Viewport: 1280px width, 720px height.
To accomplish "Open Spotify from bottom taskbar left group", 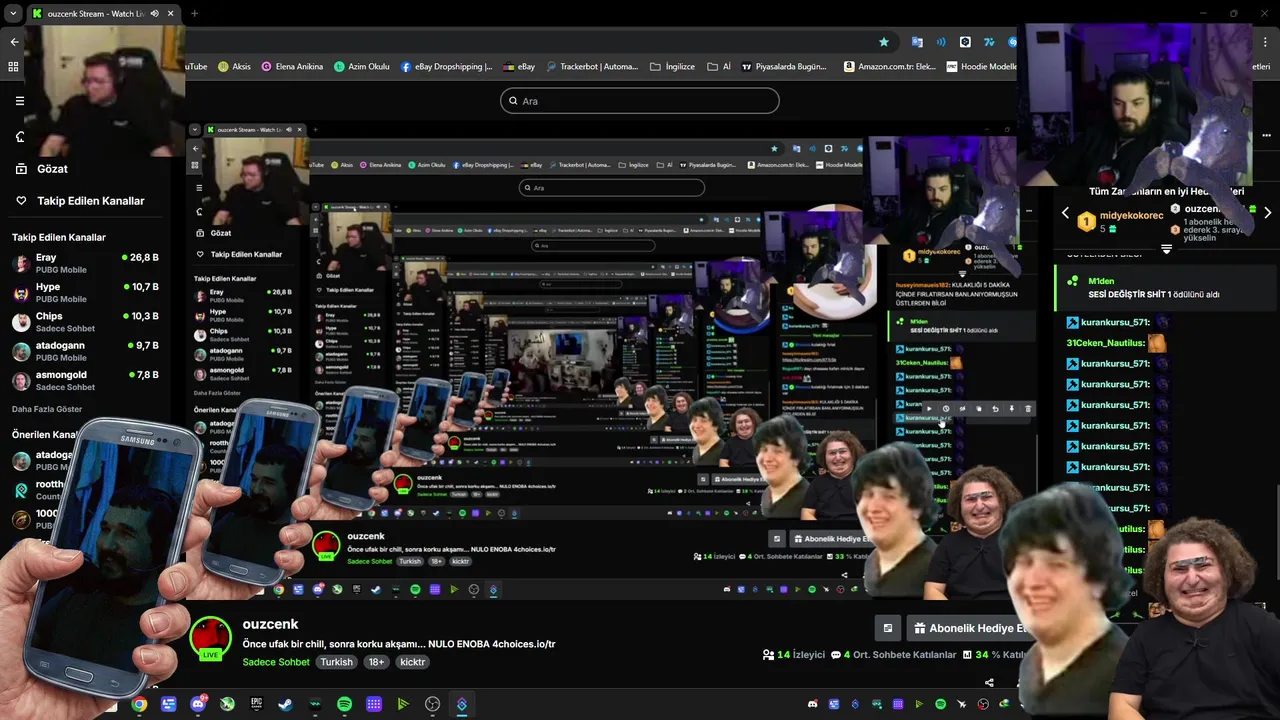I will point(344,704).
